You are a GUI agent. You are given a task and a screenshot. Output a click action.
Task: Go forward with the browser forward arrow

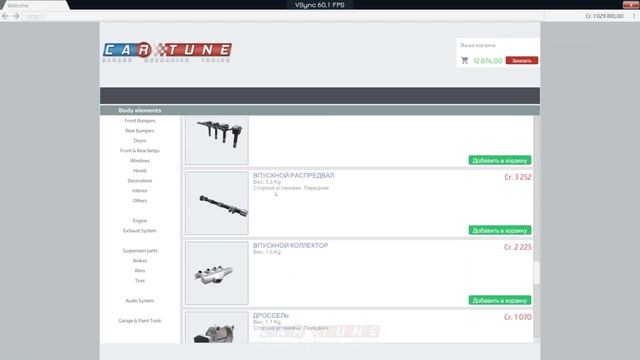tap(16, 16)
